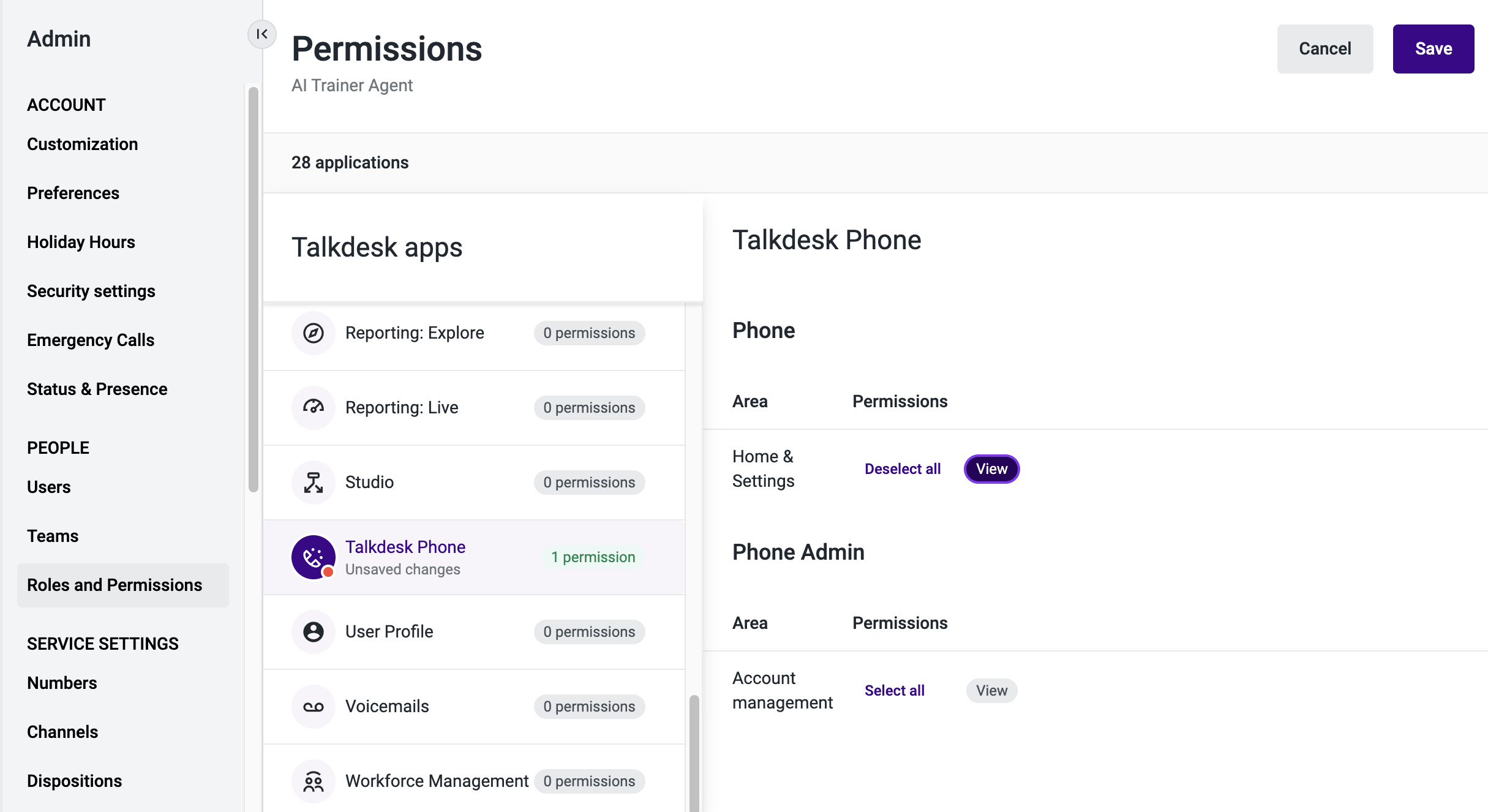Image resolution: width=1488 pixels, height=812 pixels.
Task: Select Studio app row
Action: (474, 483)
